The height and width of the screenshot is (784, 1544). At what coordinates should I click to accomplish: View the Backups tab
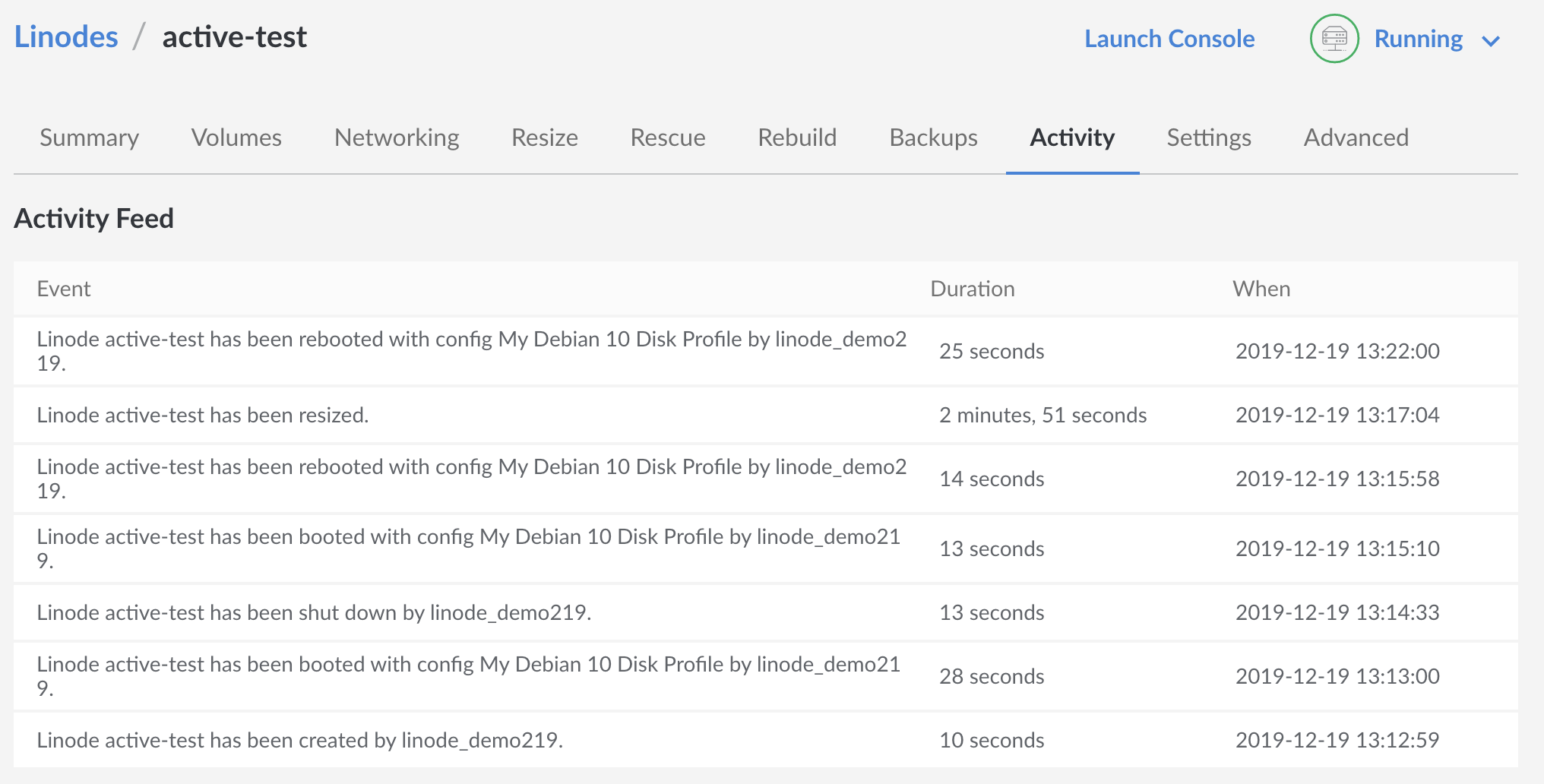933,138
